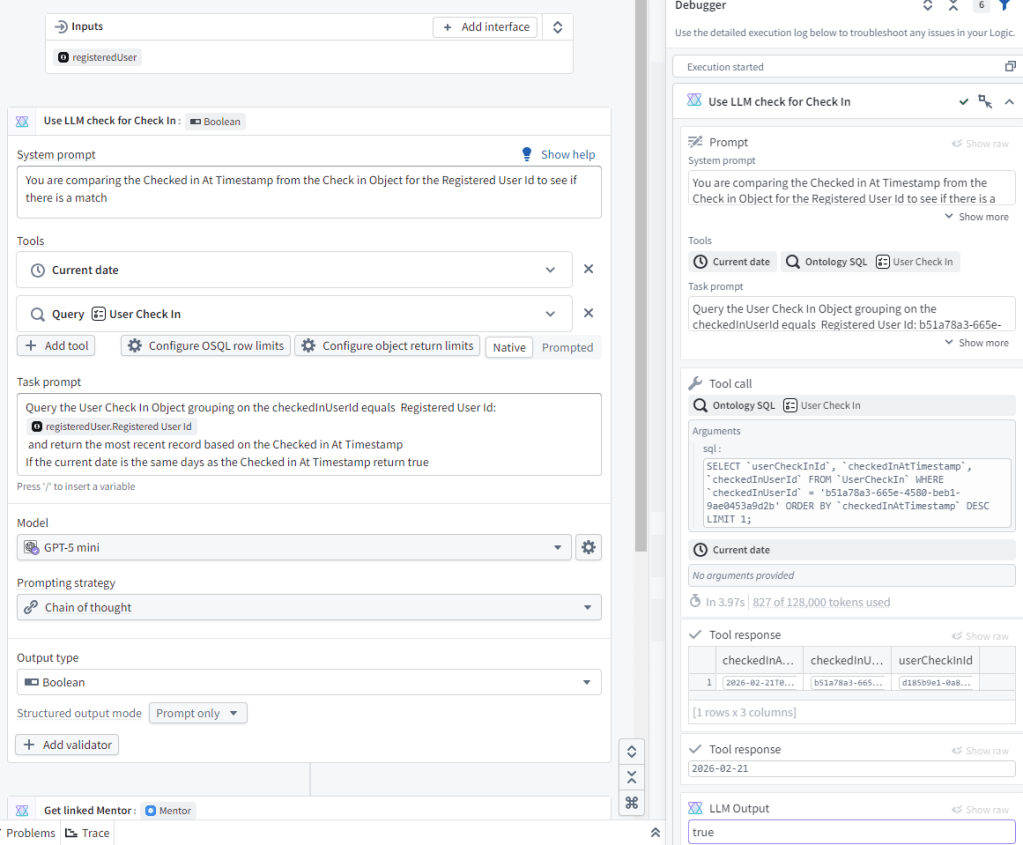Open the Problems tab
This screenshot has height=845, width=1023.
point(30,833)
